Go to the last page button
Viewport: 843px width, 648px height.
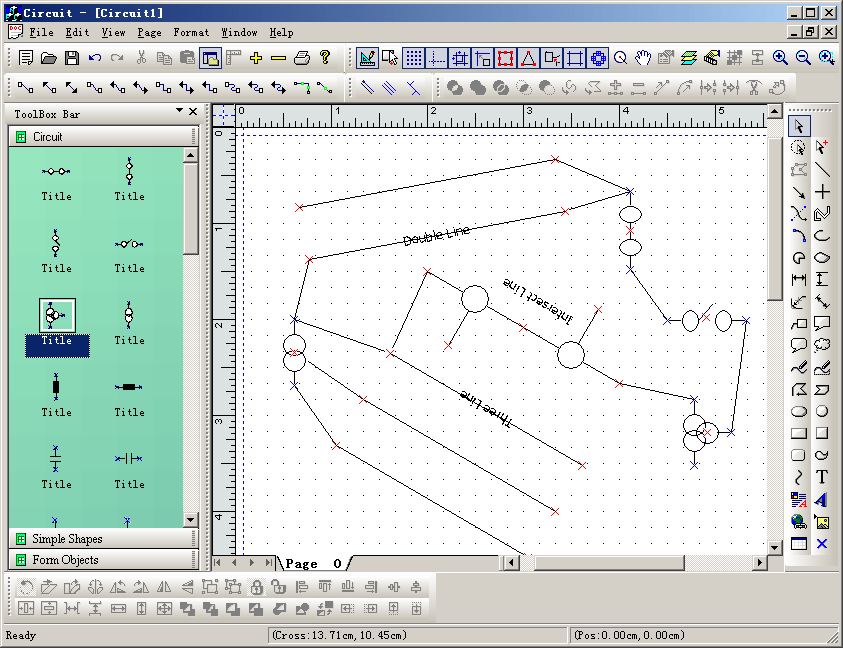pos(268,563)
